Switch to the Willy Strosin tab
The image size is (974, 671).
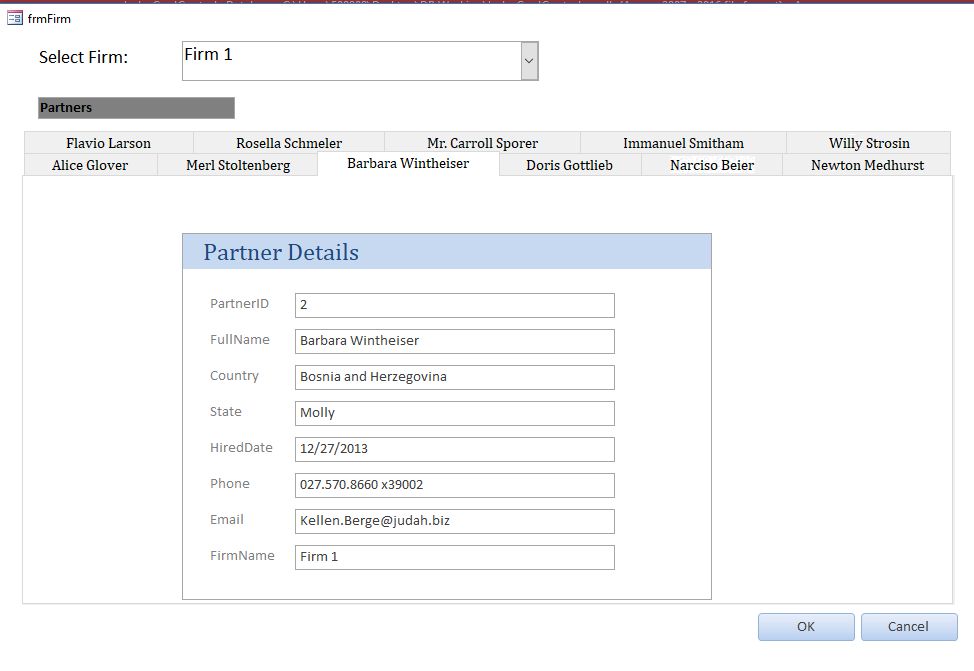pos(868,143)
